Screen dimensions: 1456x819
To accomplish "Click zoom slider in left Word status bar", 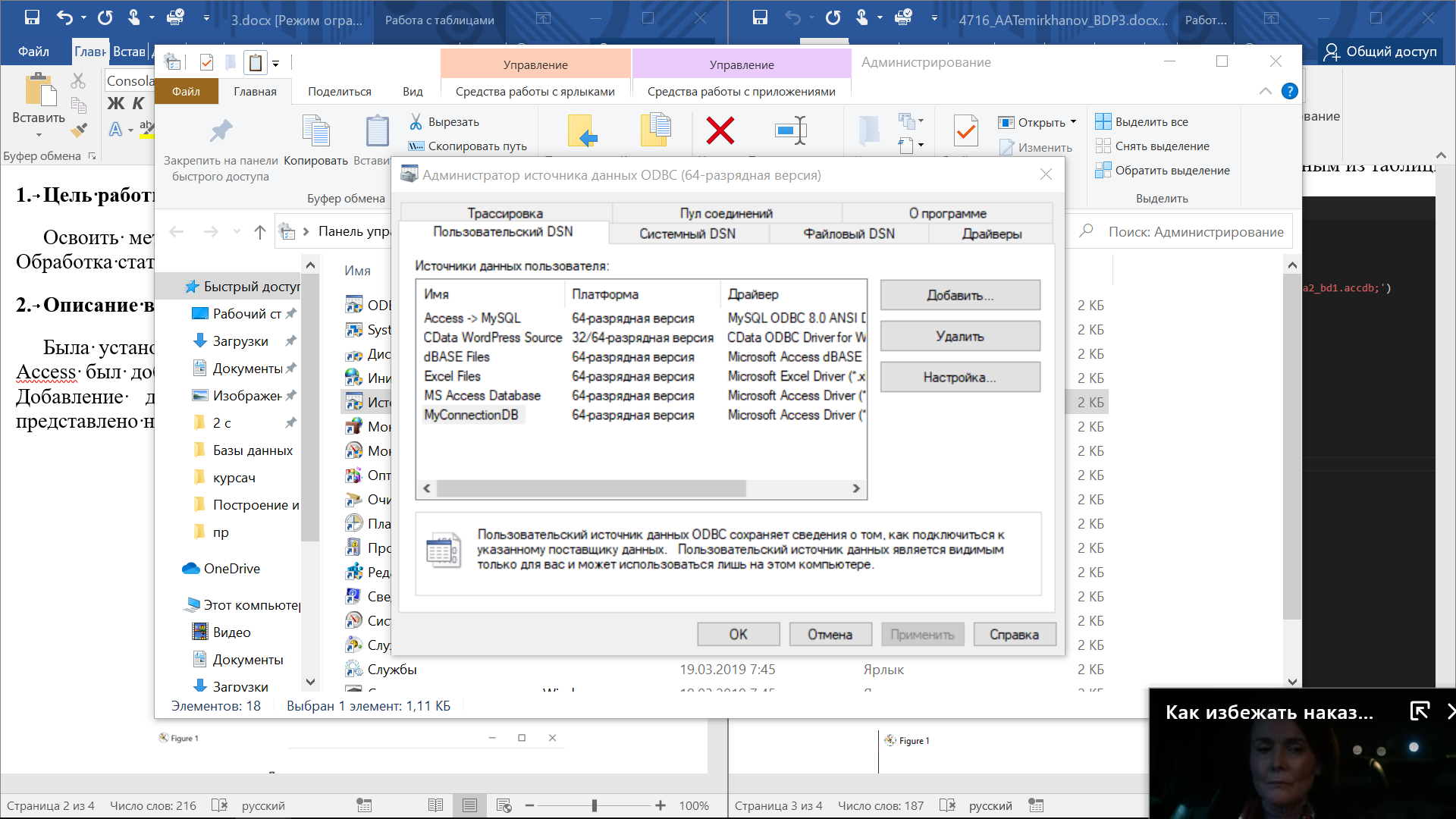I will (x=595, y=805).
